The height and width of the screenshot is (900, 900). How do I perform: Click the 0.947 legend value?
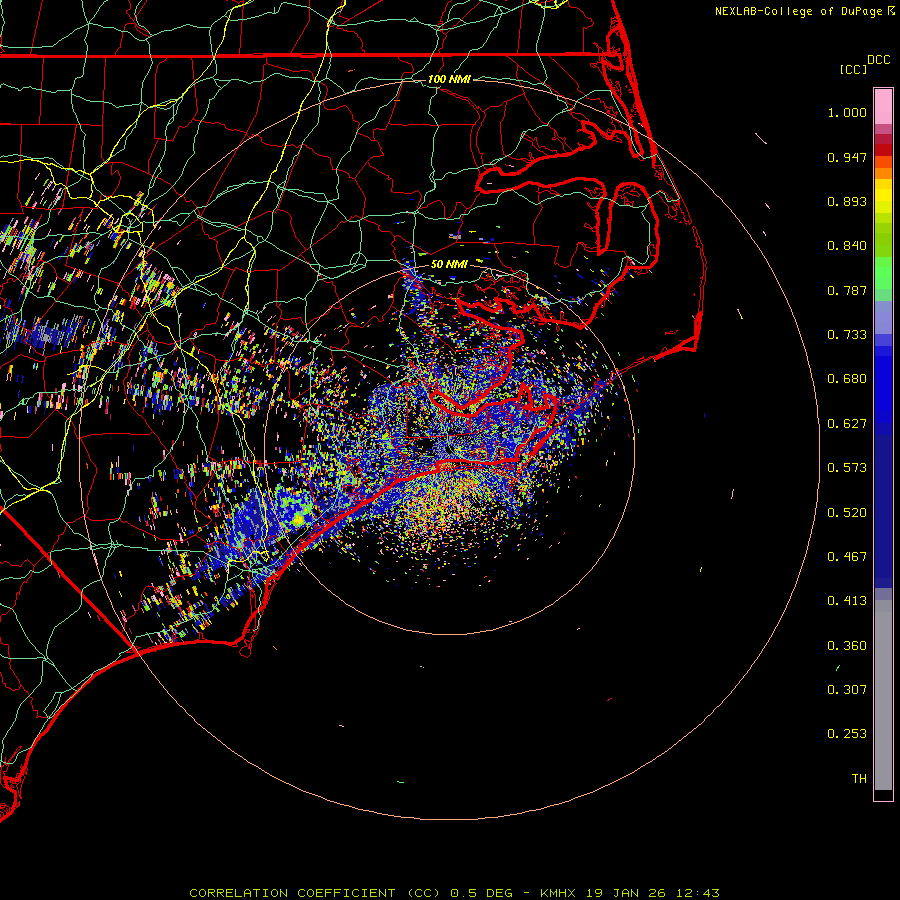(847, 157)
